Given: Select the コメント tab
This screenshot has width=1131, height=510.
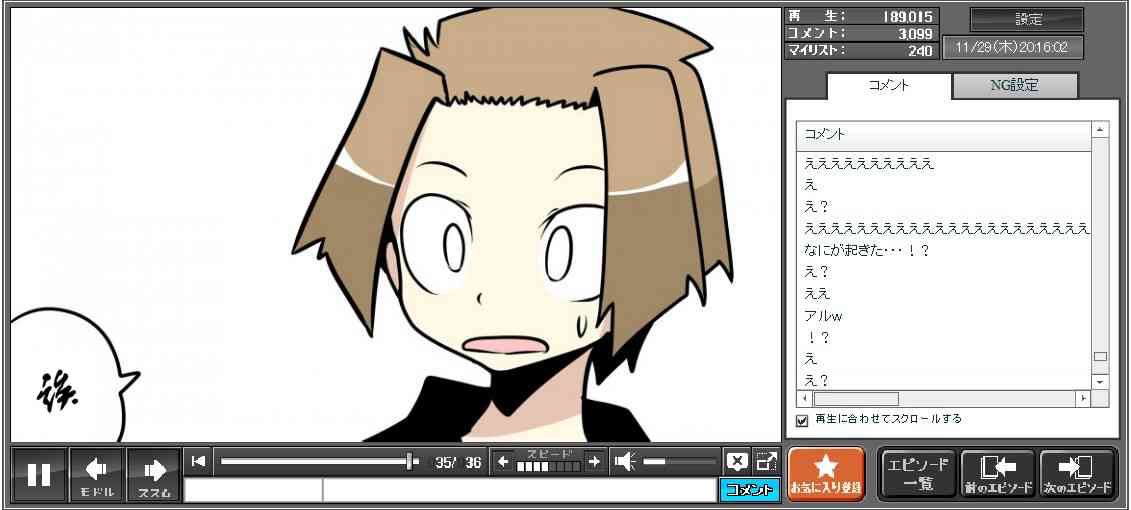Looking at the screenshot, I should coord(888,86).
